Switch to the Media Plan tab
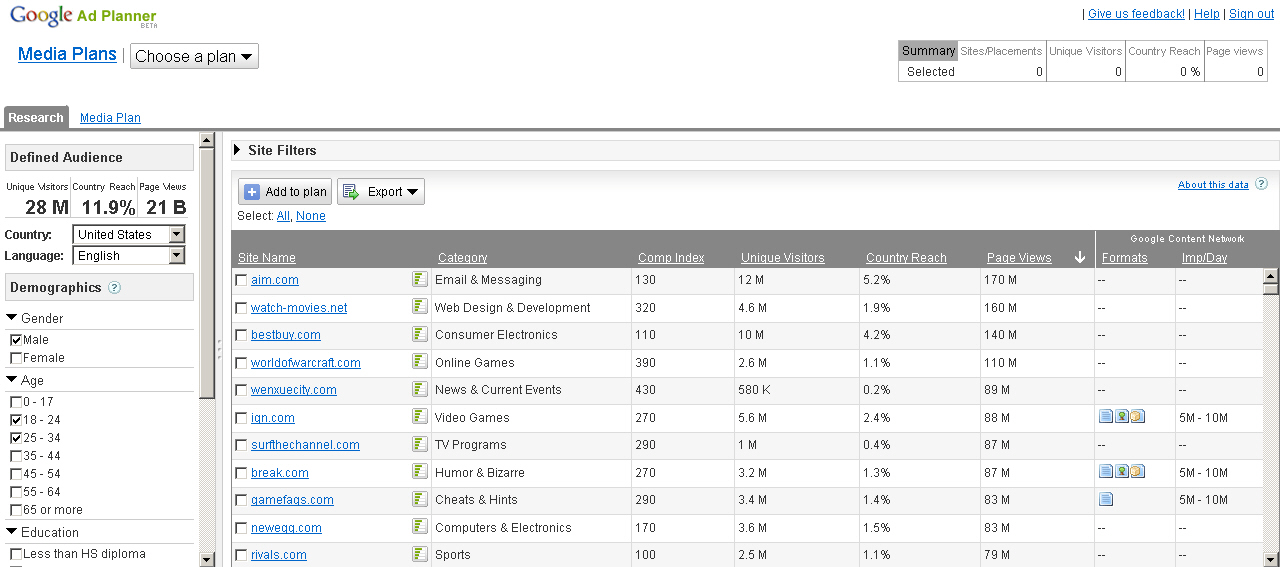Image resolution: width=1280 pixels, height=567 pixels. point(110,118)
